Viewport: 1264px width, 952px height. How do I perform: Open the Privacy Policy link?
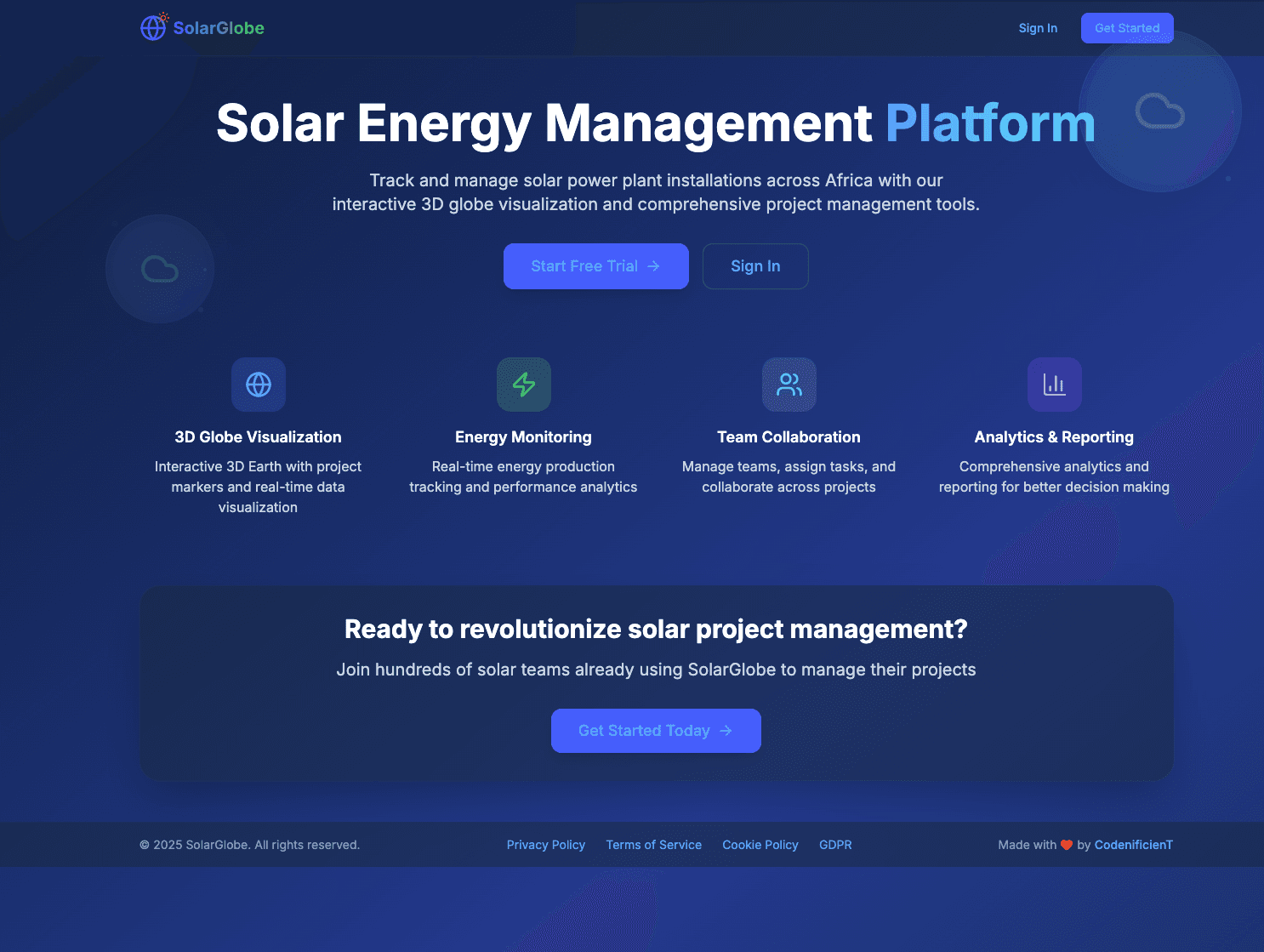(x=546, y=845)
